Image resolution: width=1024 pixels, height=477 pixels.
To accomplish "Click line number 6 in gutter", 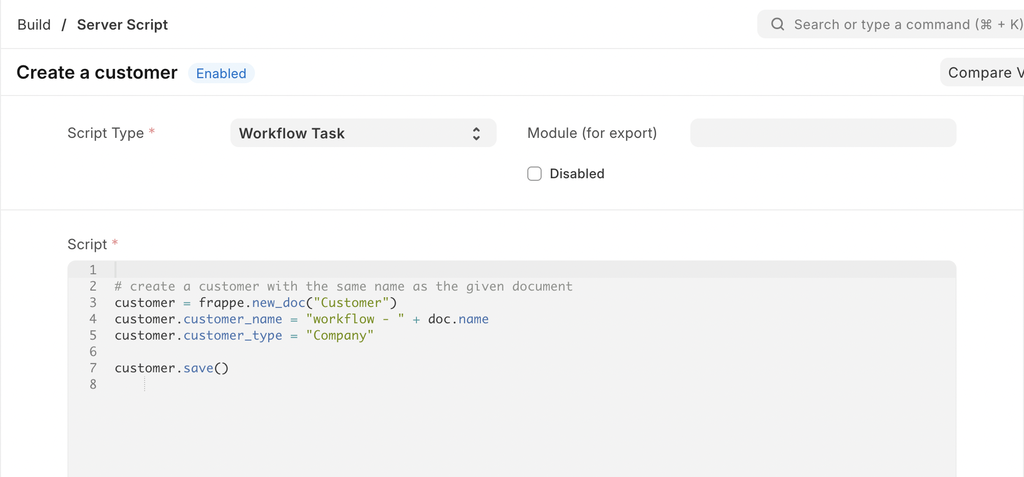I will coord(93,352).
